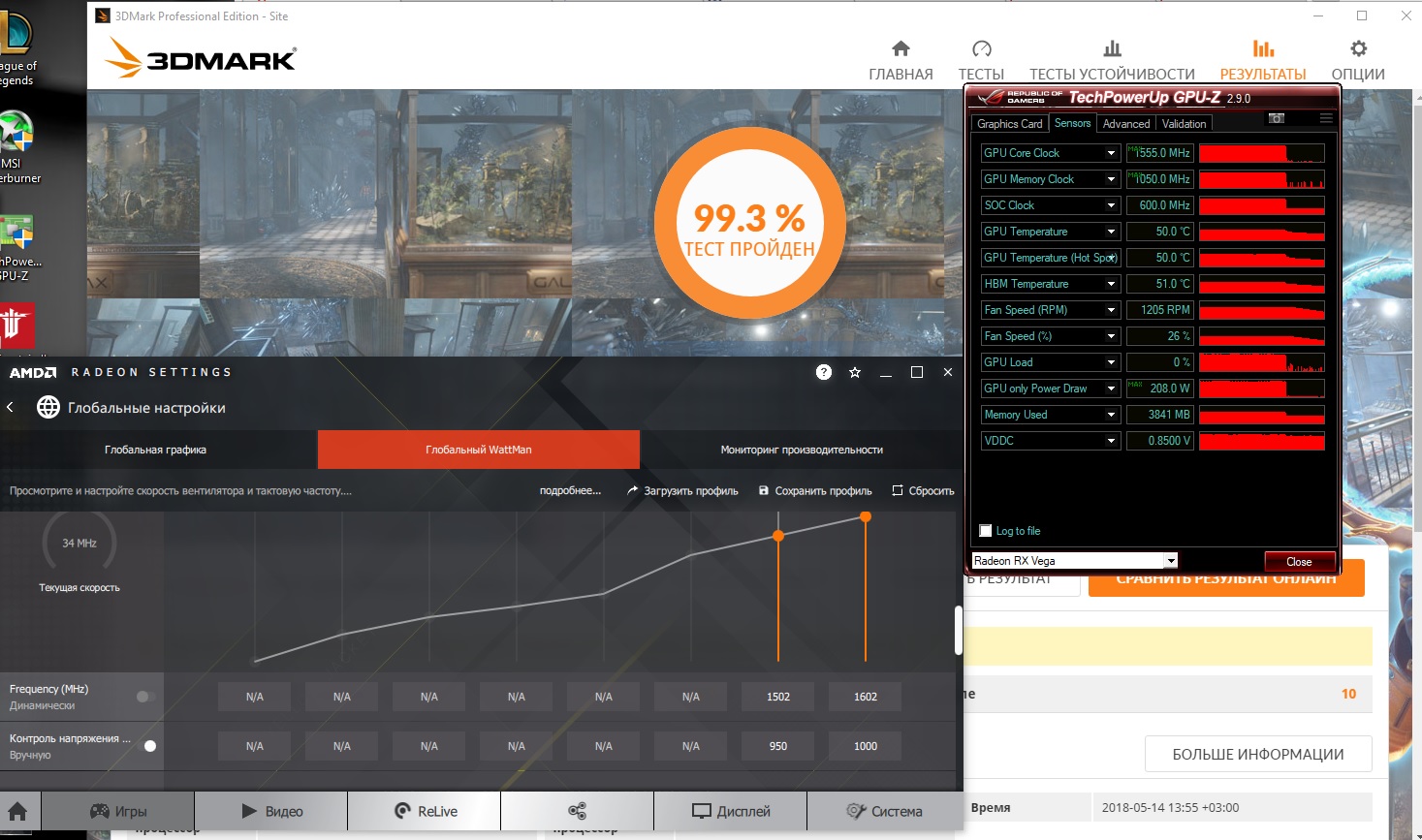
Task: Open the ТЕСТЫ gauge icon in 3DMark
Action: tap(981, 48)
